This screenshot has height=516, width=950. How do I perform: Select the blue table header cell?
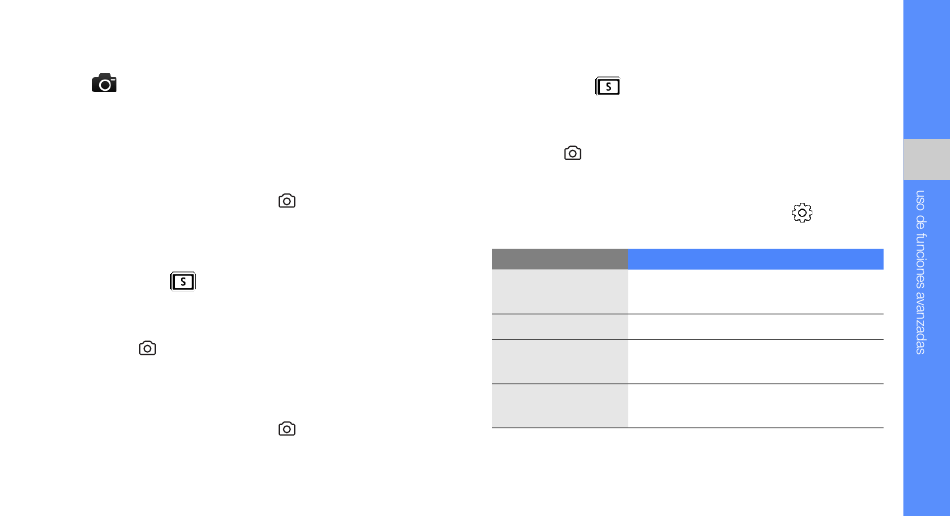(756, 259)
